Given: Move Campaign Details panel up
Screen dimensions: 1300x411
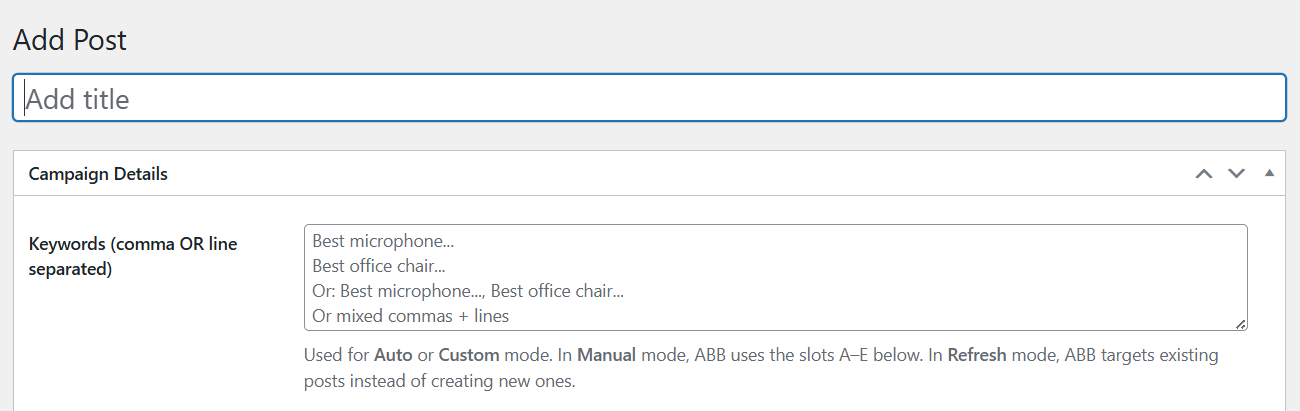Looking at the screenshot, I should [x=1204, y=174].
